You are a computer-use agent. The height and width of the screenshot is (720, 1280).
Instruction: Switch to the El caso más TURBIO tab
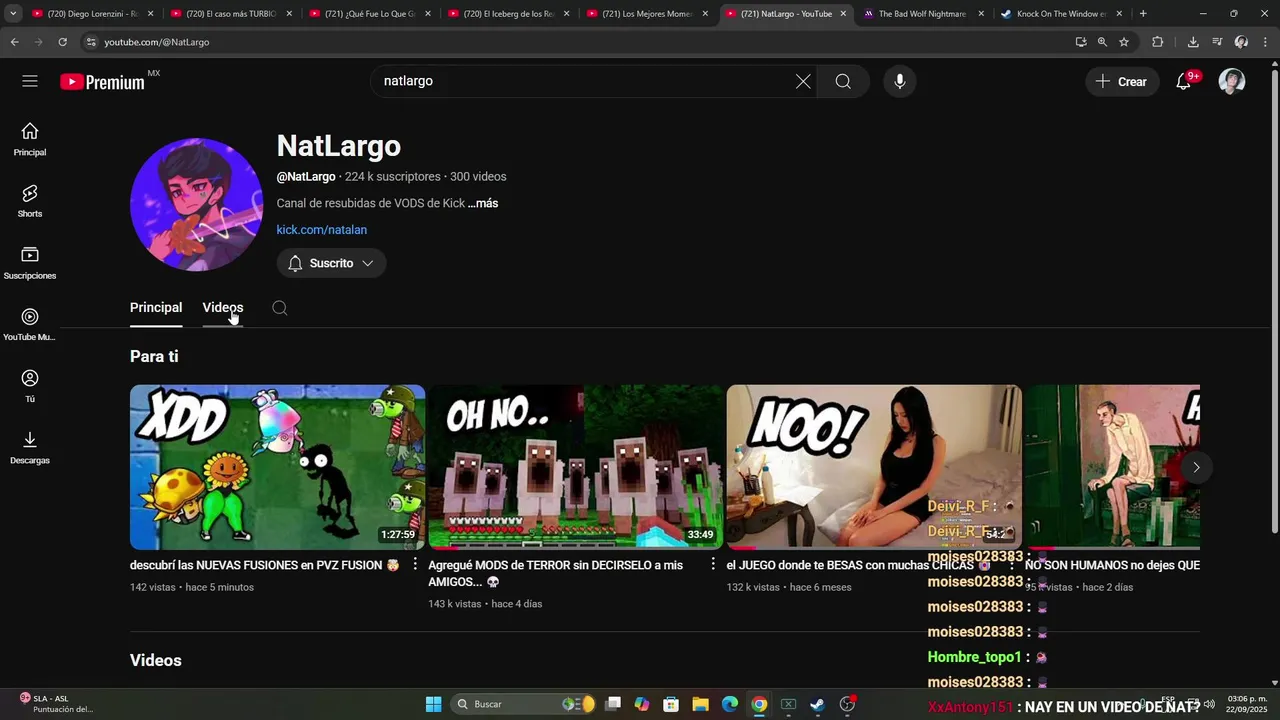(230, 14)
